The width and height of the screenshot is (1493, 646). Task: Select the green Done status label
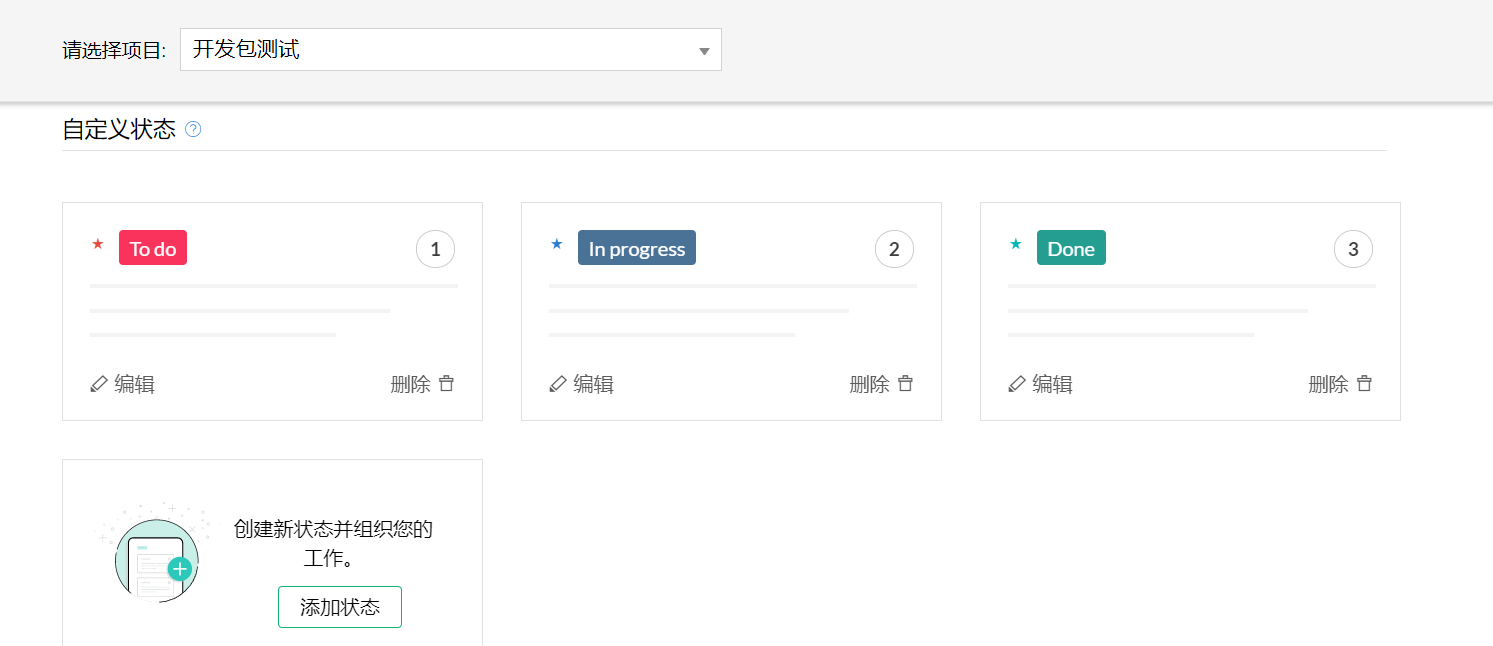tap(1071, 249)
